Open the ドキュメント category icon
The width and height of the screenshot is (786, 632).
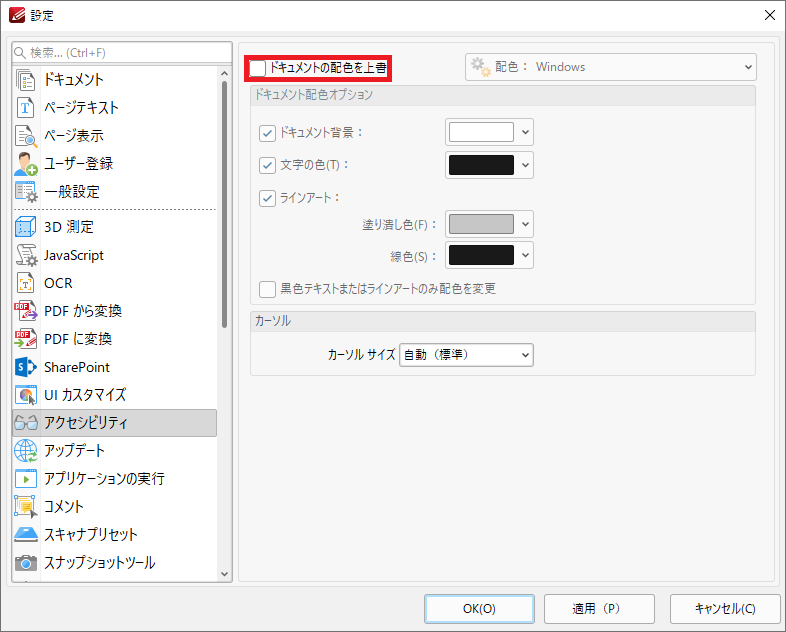tap(25, 80)
